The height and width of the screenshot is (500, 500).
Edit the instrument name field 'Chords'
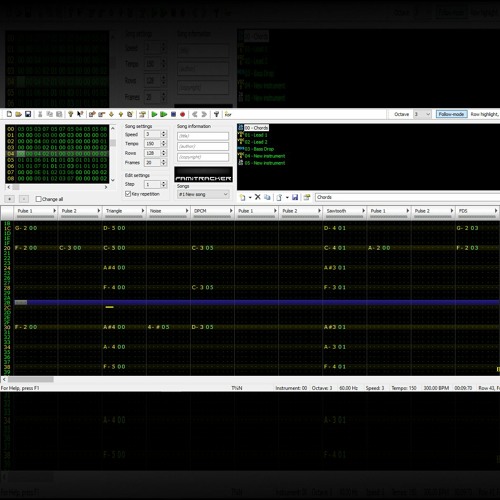pos(407,197)
